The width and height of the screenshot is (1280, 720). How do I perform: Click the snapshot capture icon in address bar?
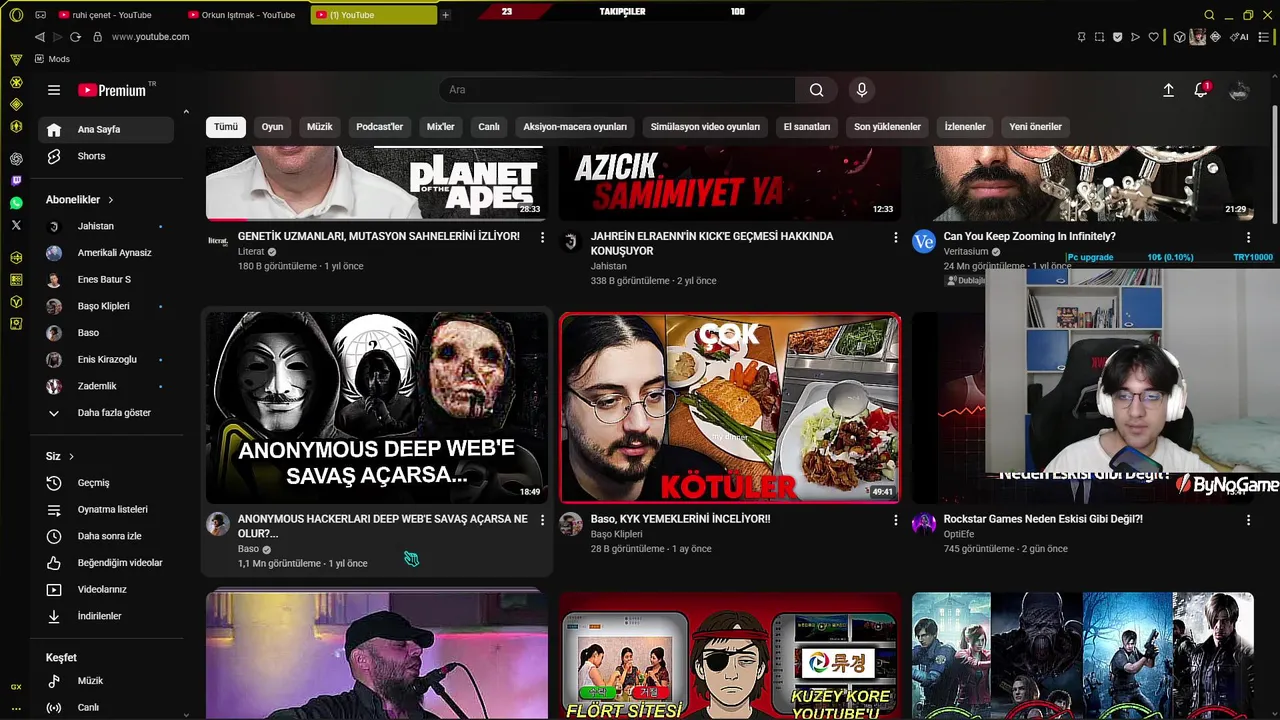point(1100,37)
